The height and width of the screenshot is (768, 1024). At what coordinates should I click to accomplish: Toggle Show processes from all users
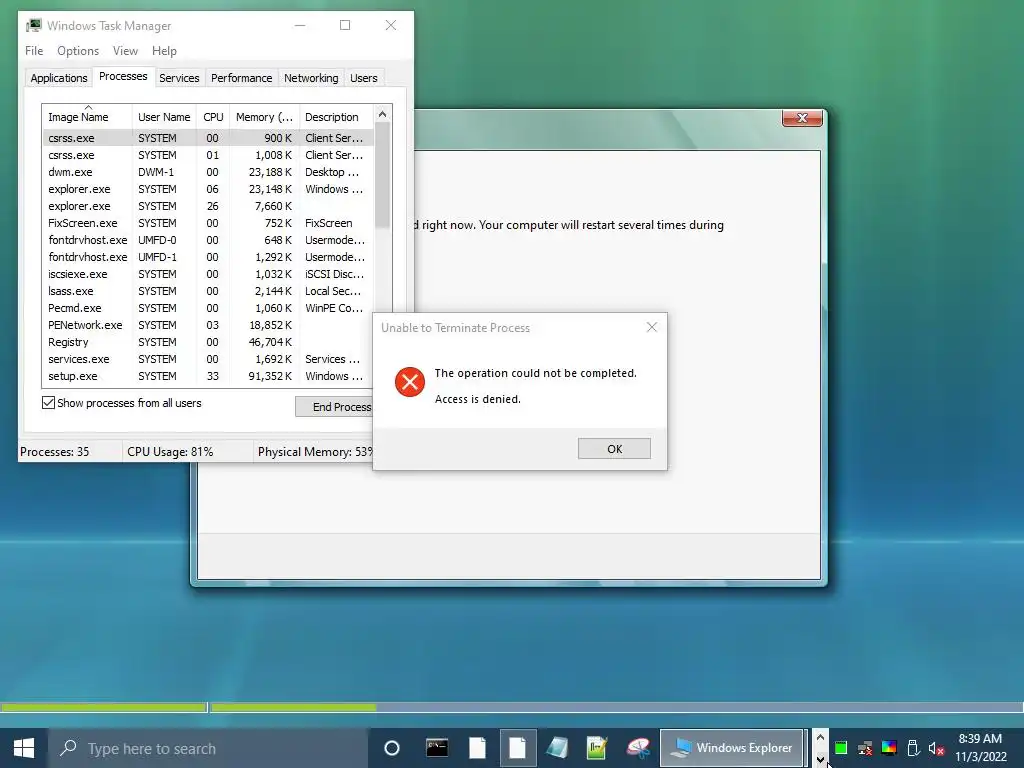48,403
